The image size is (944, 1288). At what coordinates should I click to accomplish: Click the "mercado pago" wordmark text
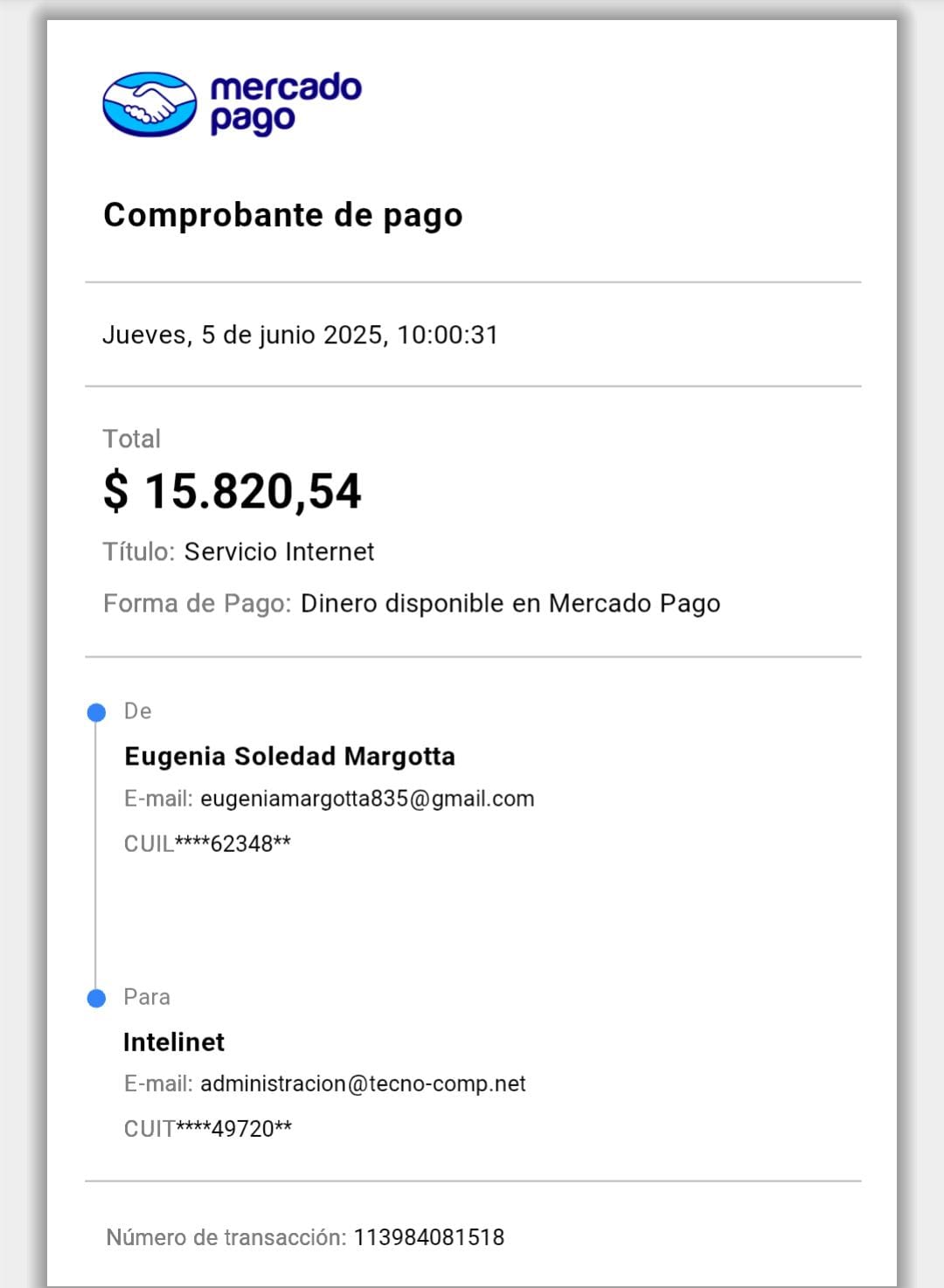[285, 104]
